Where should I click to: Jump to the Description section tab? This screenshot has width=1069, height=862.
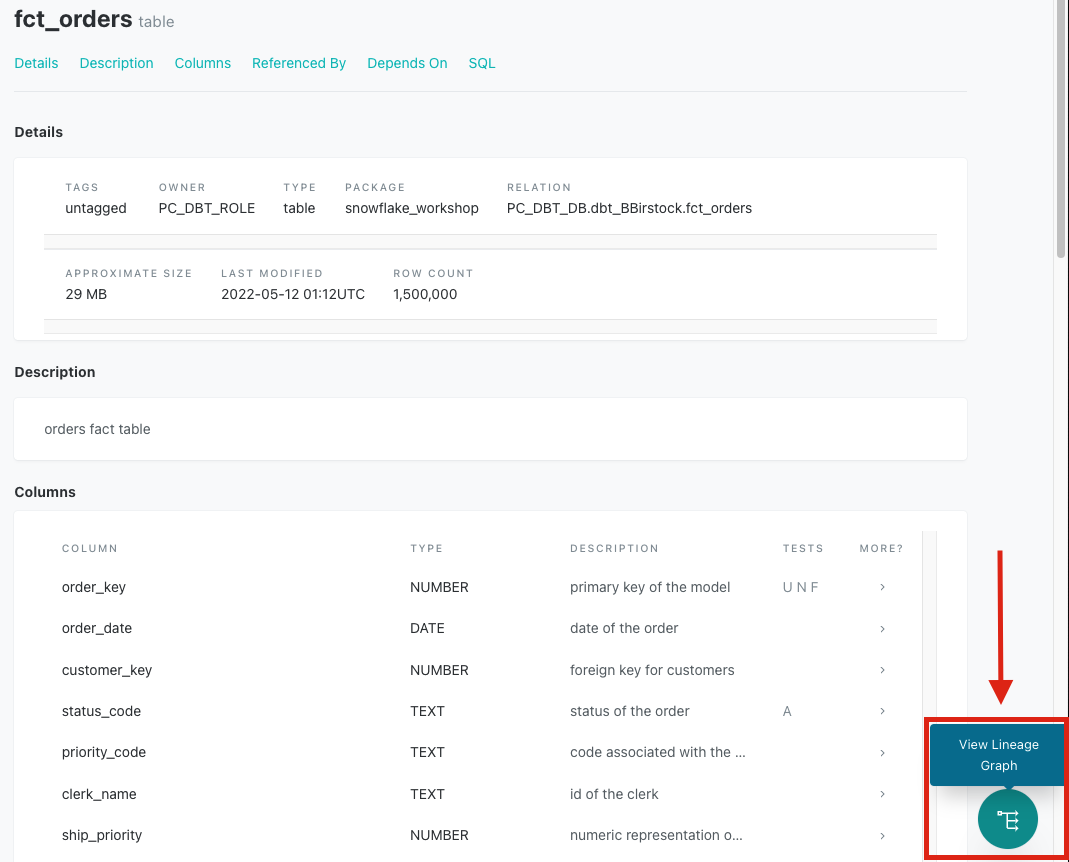pos(116,63)
